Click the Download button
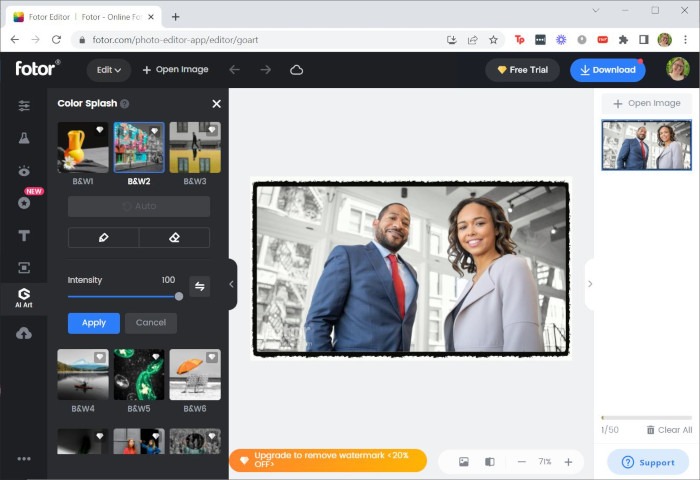The width and height of the screenshot is (700, 480). pyautogui.click(x=607, y=70)
